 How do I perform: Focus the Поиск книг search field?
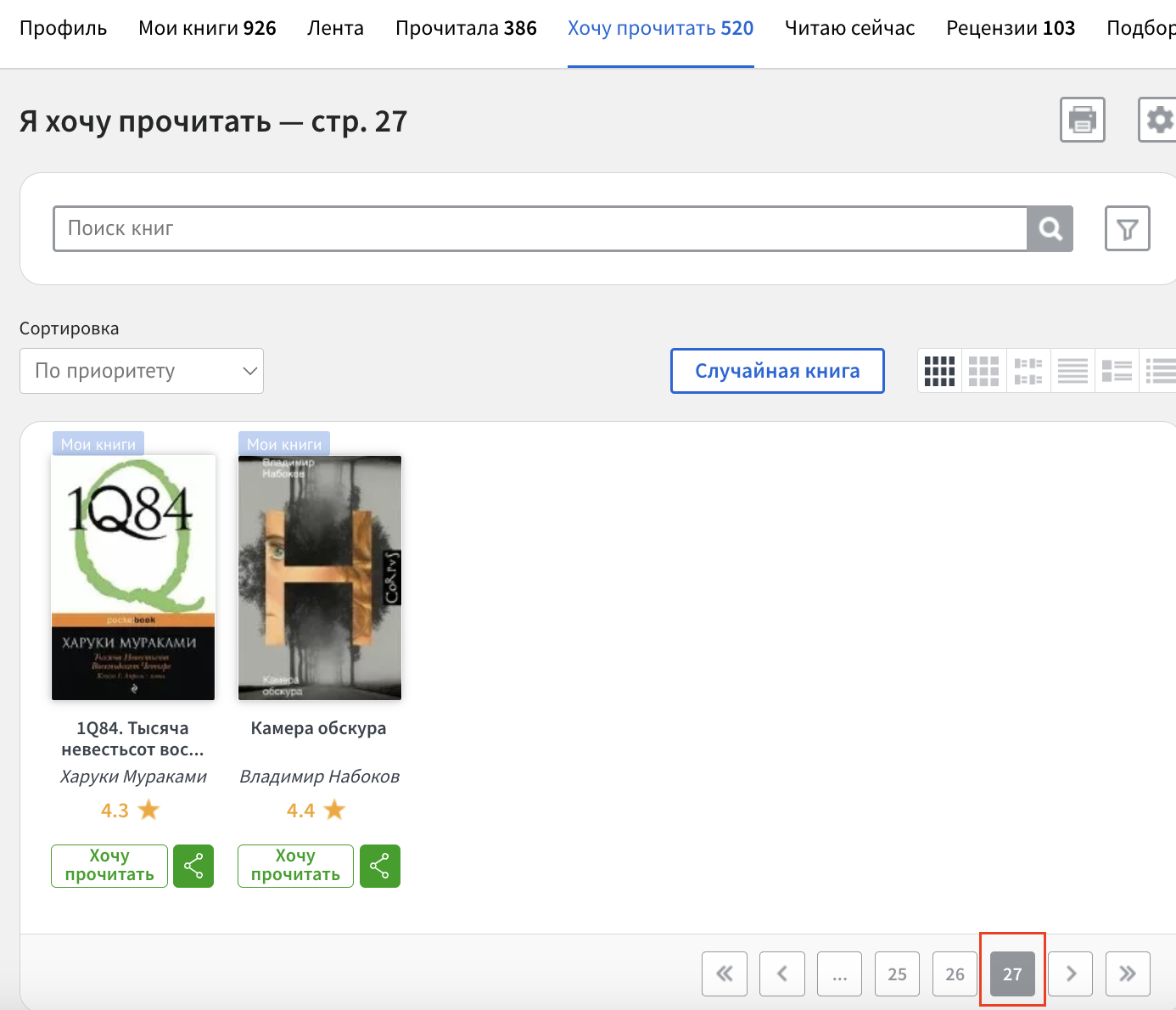click(540, 228)
